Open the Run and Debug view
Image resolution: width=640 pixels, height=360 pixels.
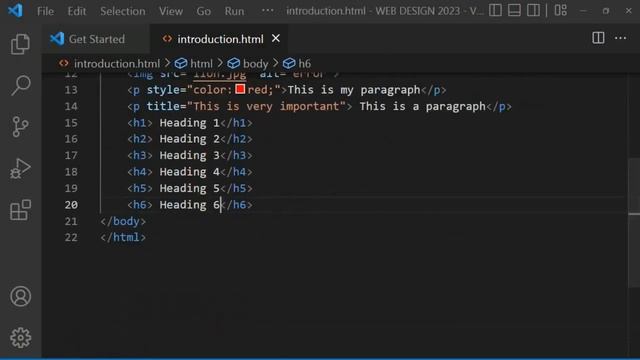20,169
